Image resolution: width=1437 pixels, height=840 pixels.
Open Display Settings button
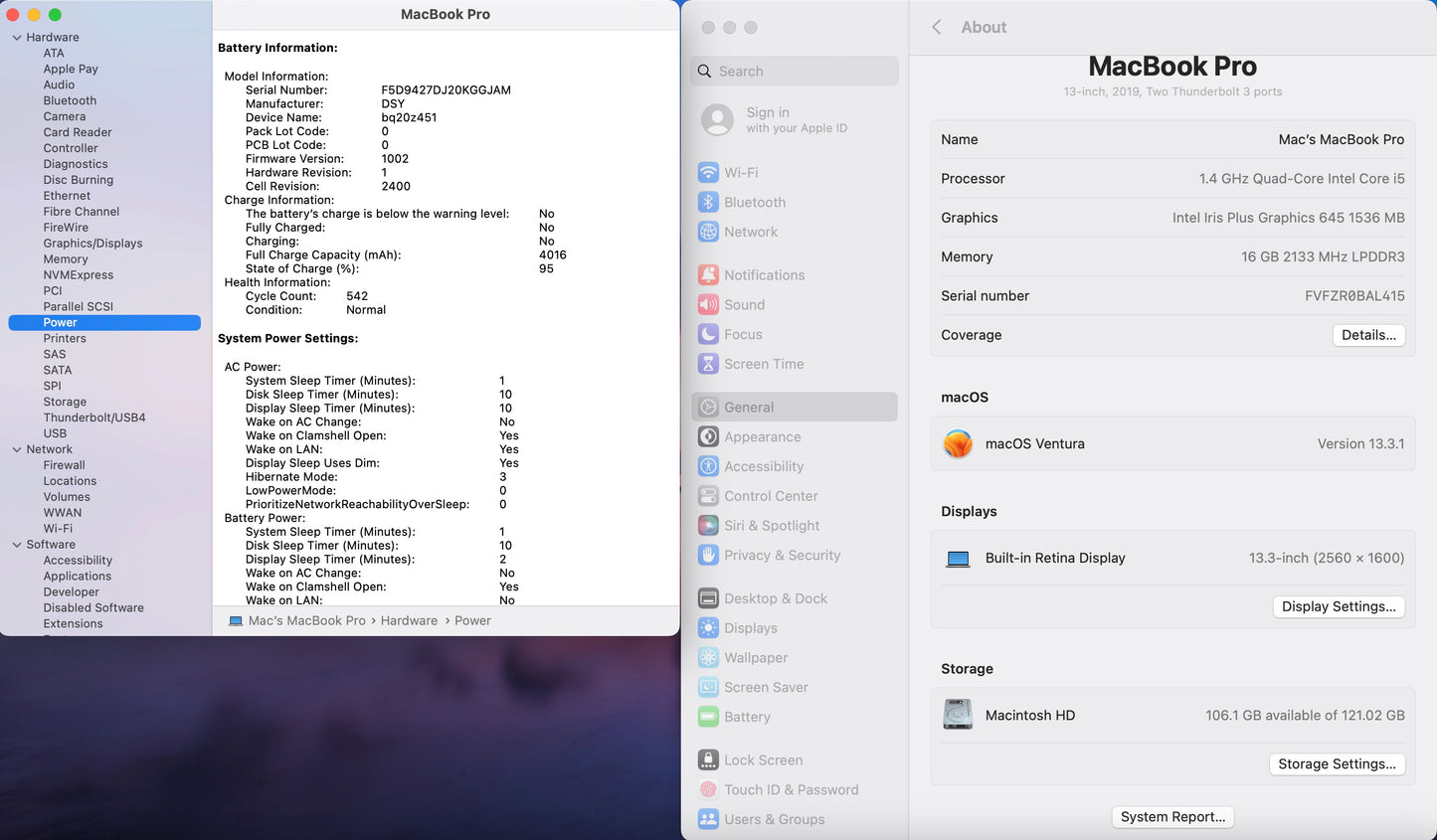click(1339, 606)
